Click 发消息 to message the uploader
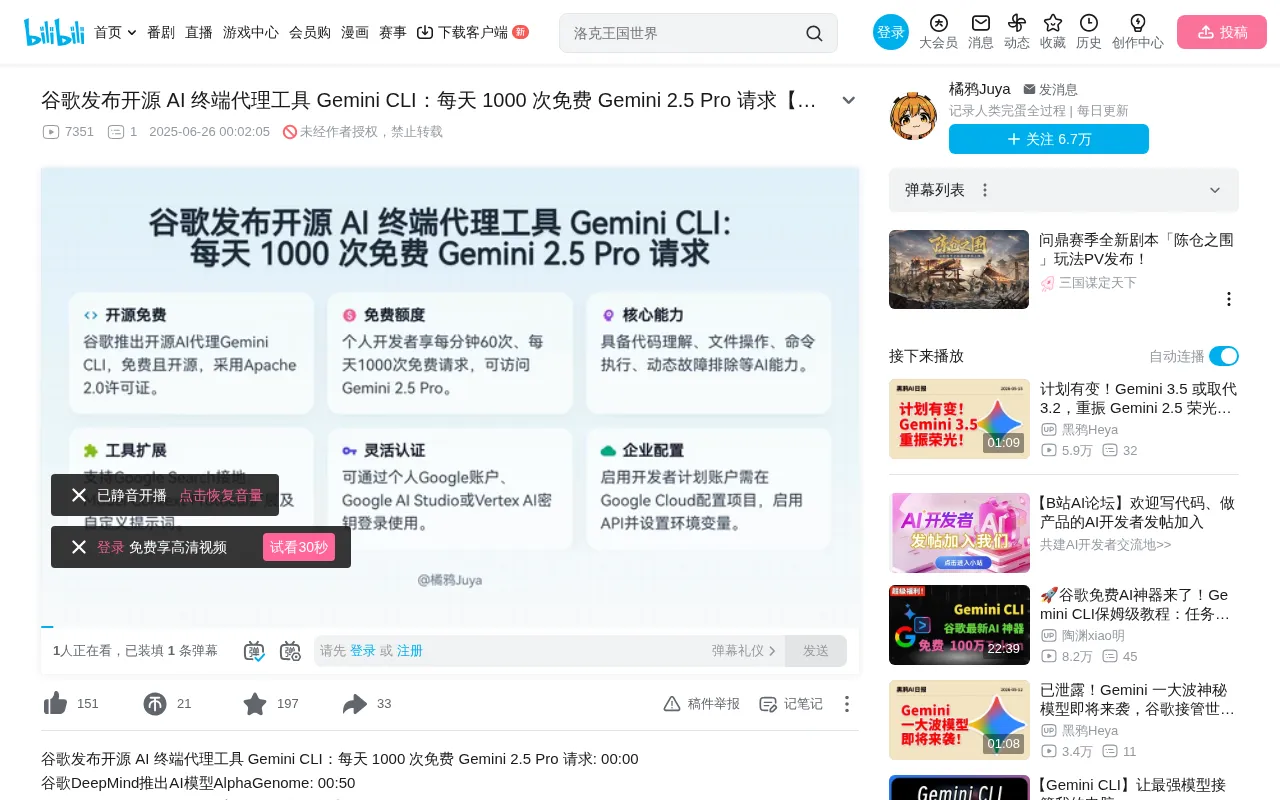 click(x=1050, y=89)
